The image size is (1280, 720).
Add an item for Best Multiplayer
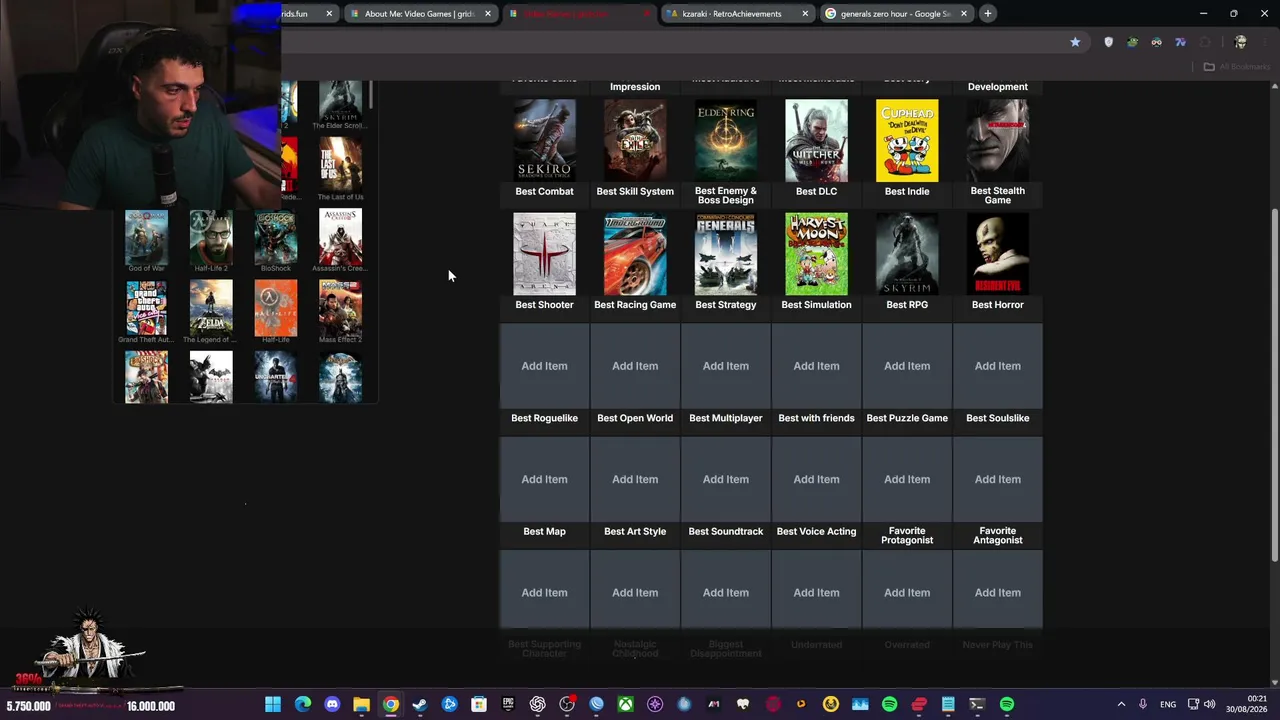click(726, 366)
